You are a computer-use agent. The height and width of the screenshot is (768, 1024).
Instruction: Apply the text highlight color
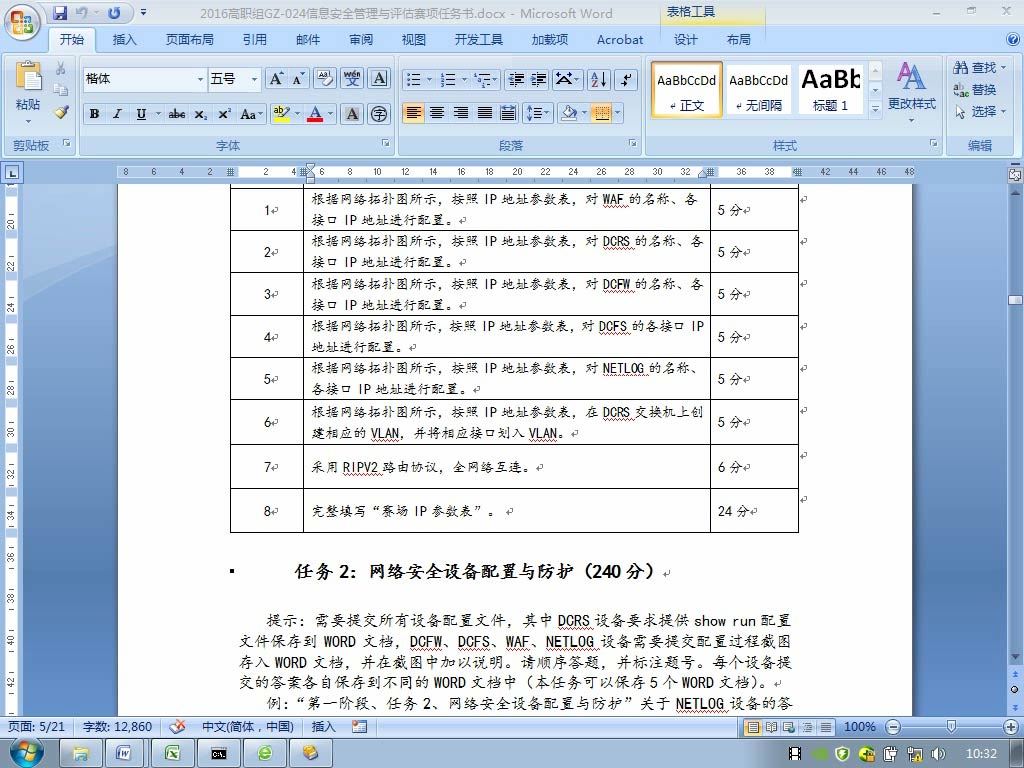pyautogui.click(x=281, y=114)
